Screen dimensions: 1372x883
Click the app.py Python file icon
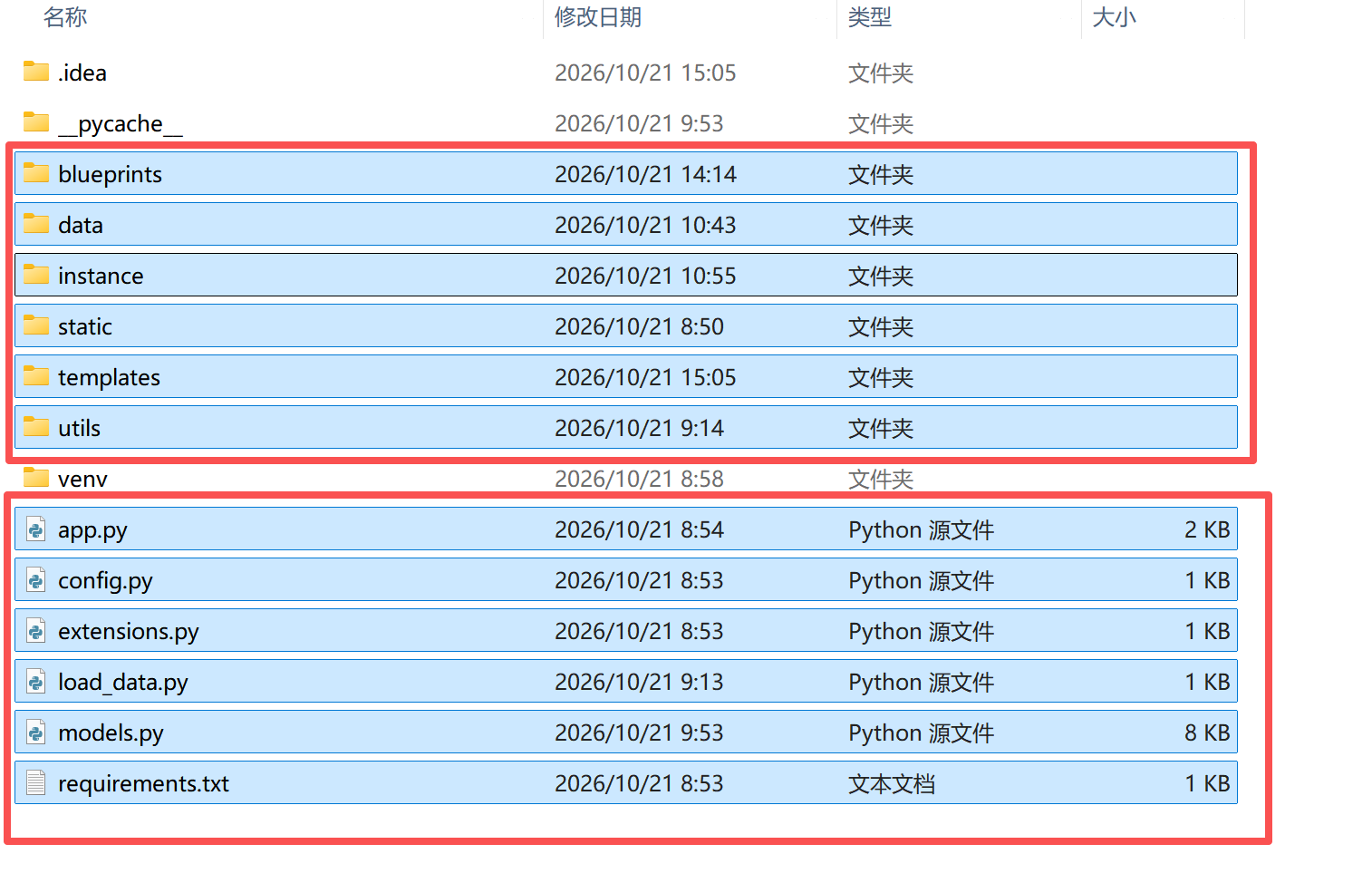tap(36, 529)
